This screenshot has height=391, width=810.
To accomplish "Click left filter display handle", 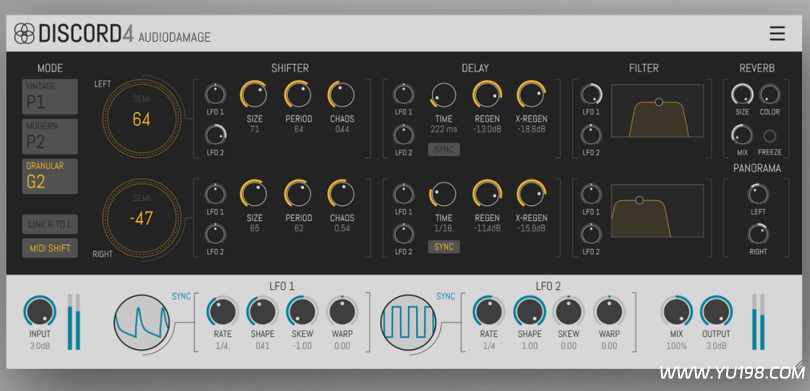I will coord(659,102).
